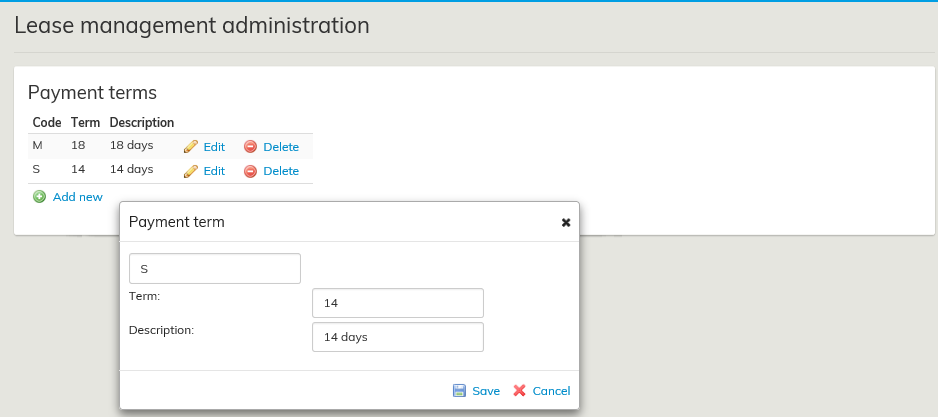This screenshot has width=938, height=417.
Task: Focus the code field containing S
Action: point(215,268)
